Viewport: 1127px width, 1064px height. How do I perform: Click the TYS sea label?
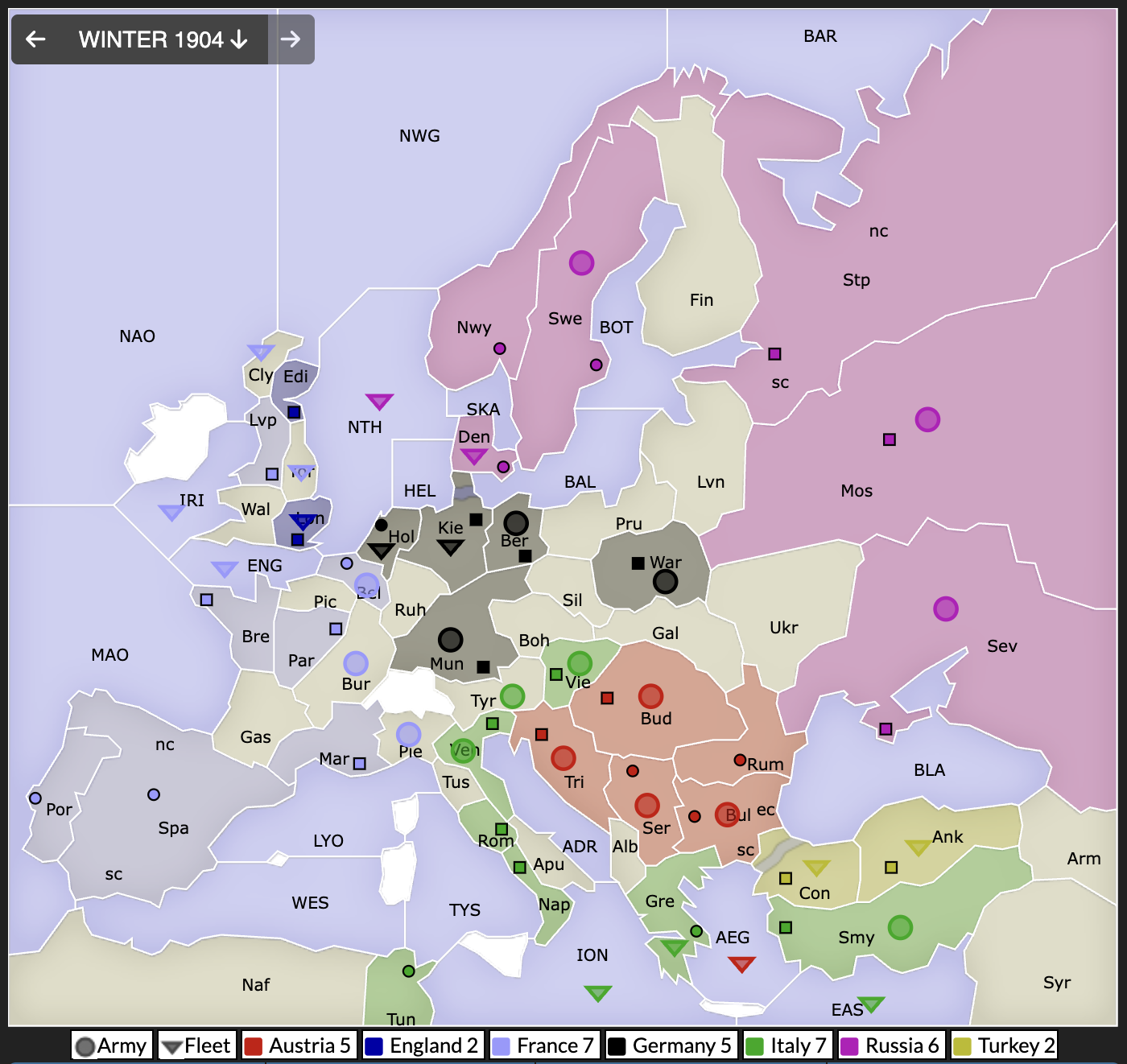pyautogui.click(x=464, y=910)
